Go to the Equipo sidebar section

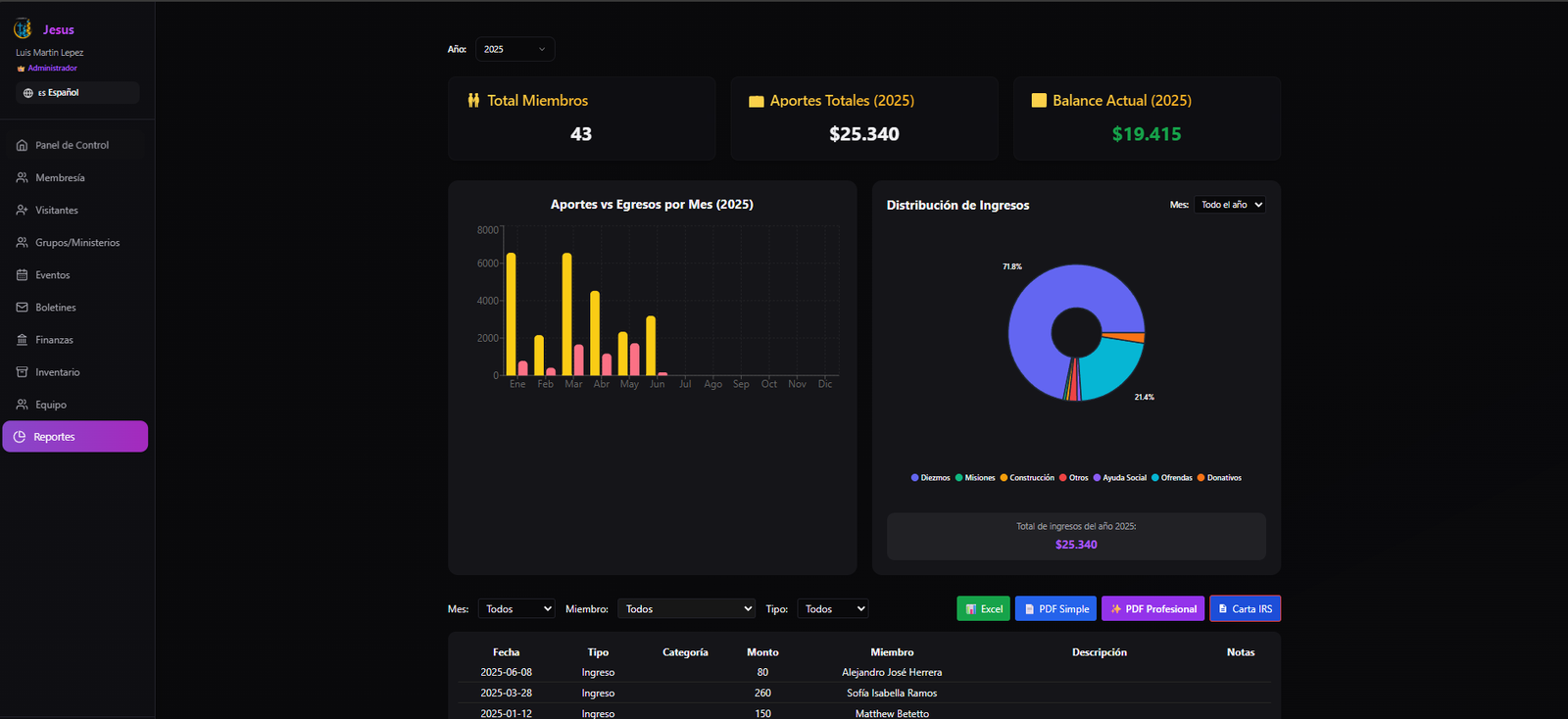point(51,405)
